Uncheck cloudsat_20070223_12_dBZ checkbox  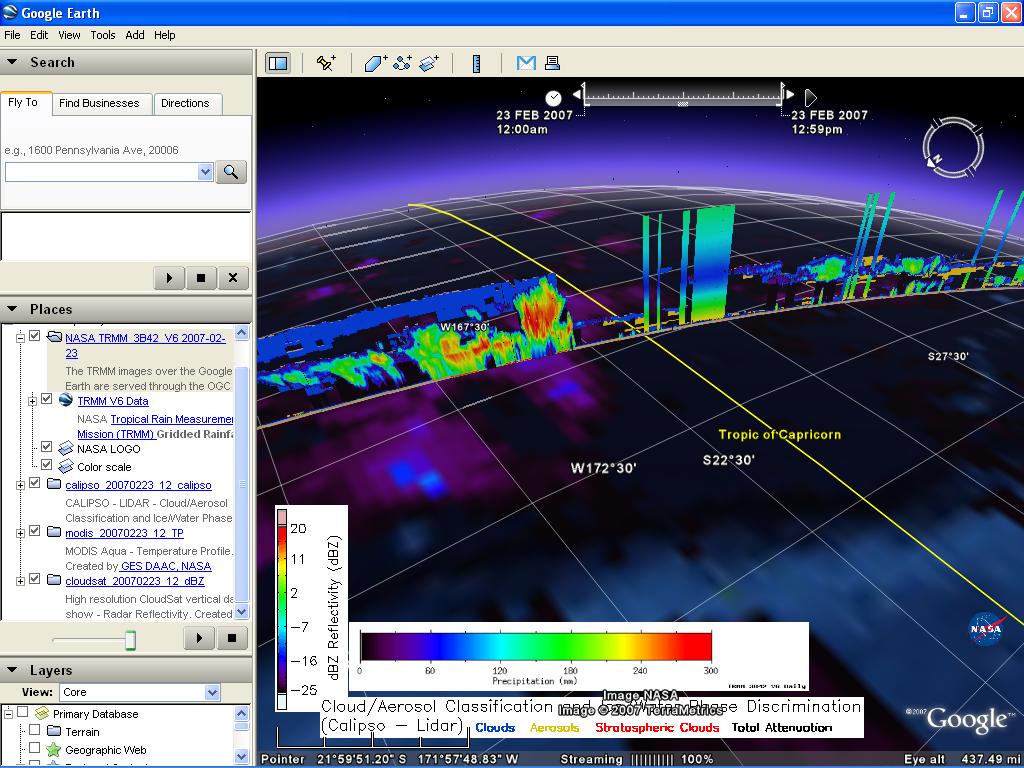(35, 579)
